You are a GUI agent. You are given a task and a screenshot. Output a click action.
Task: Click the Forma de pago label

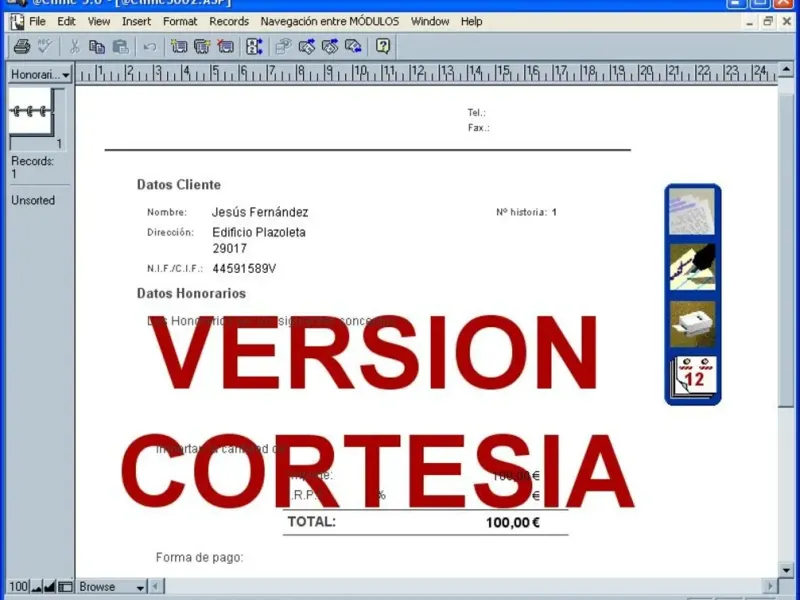tap(199, 558)
